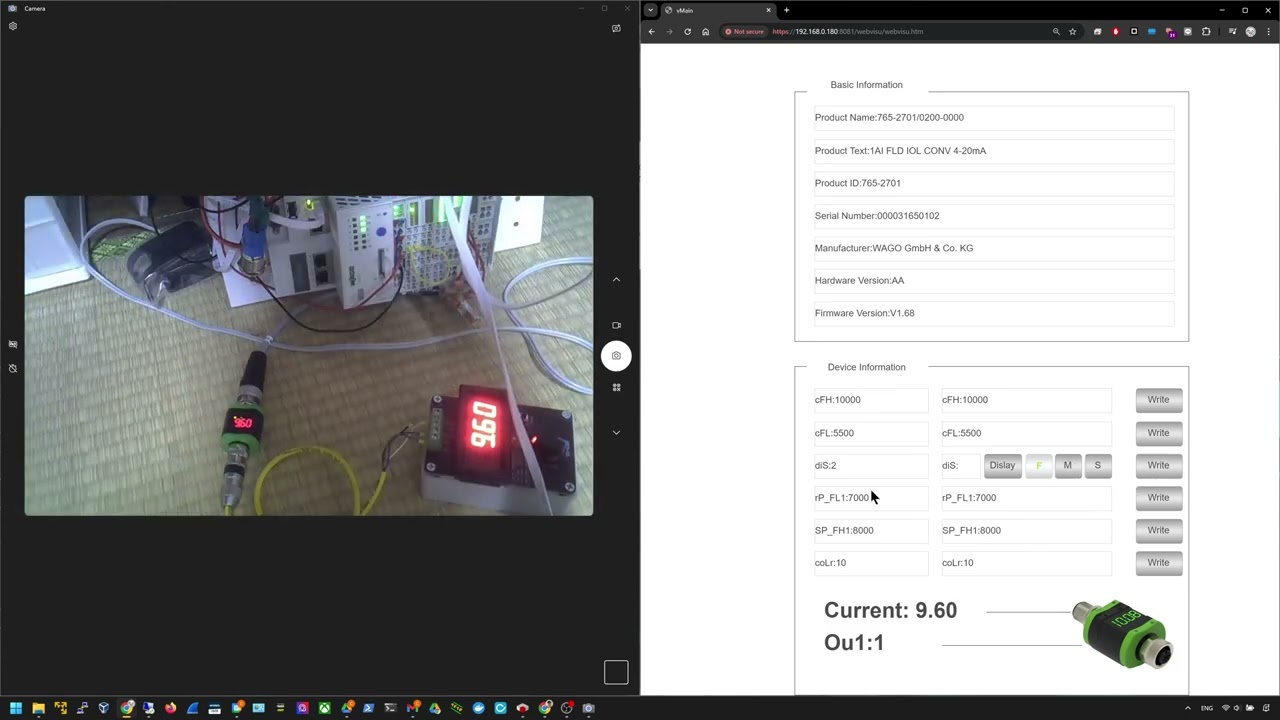Viewport: 1280px width, 720px height.
Task: Click the left cFH:10000 value field
Action: tap(871, 400)
